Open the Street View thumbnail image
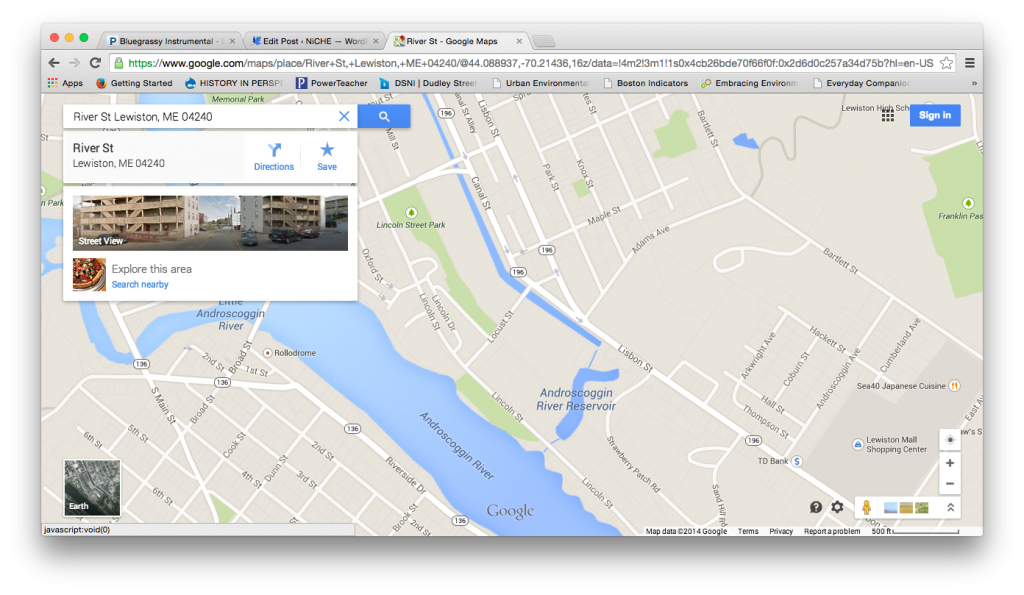1024x595 pixels. click(x=211, y=223)
